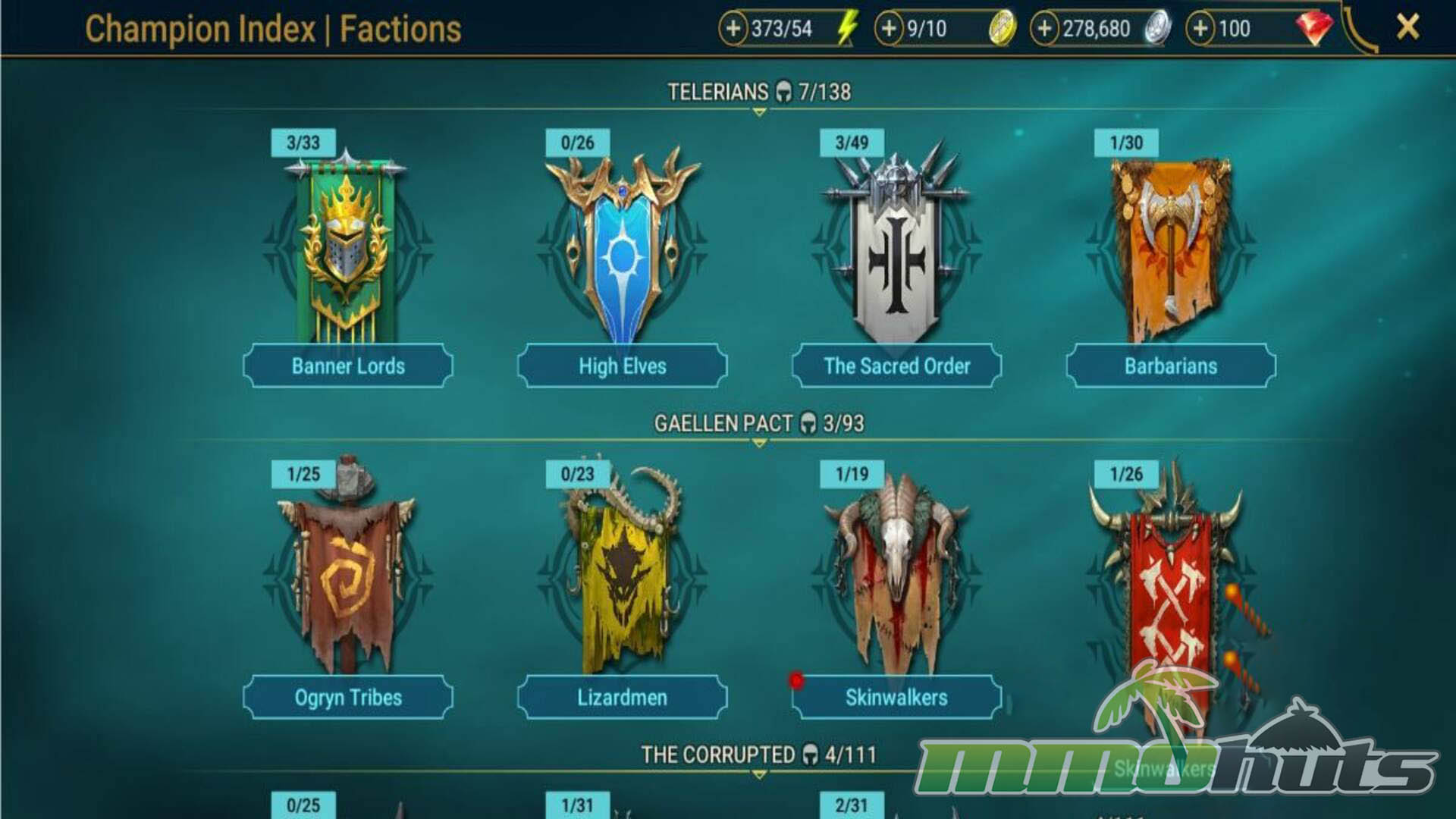Collapse the Telerians section arrow

click(x=759, y=112)
